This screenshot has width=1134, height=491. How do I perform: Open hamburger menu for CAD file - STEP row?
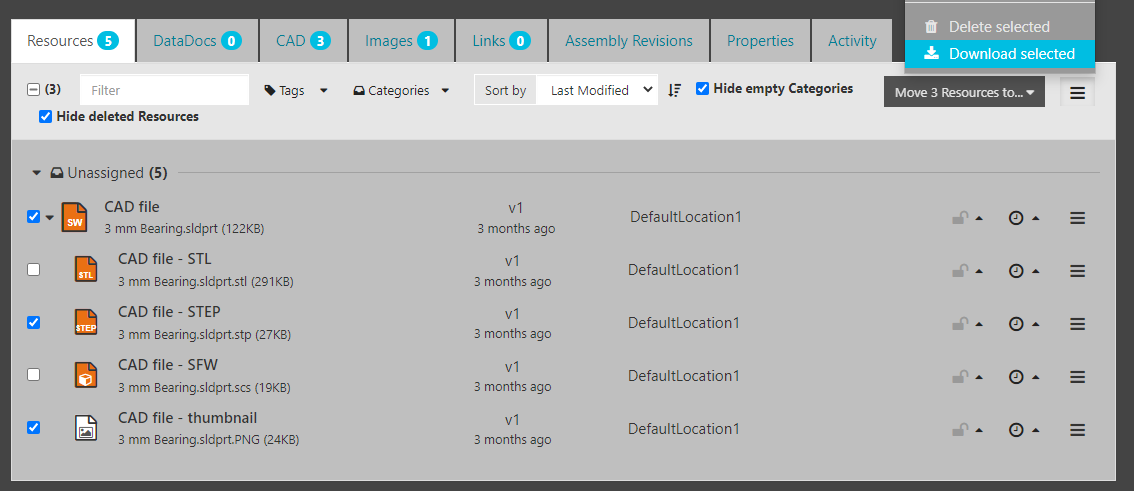point(1077,324)
